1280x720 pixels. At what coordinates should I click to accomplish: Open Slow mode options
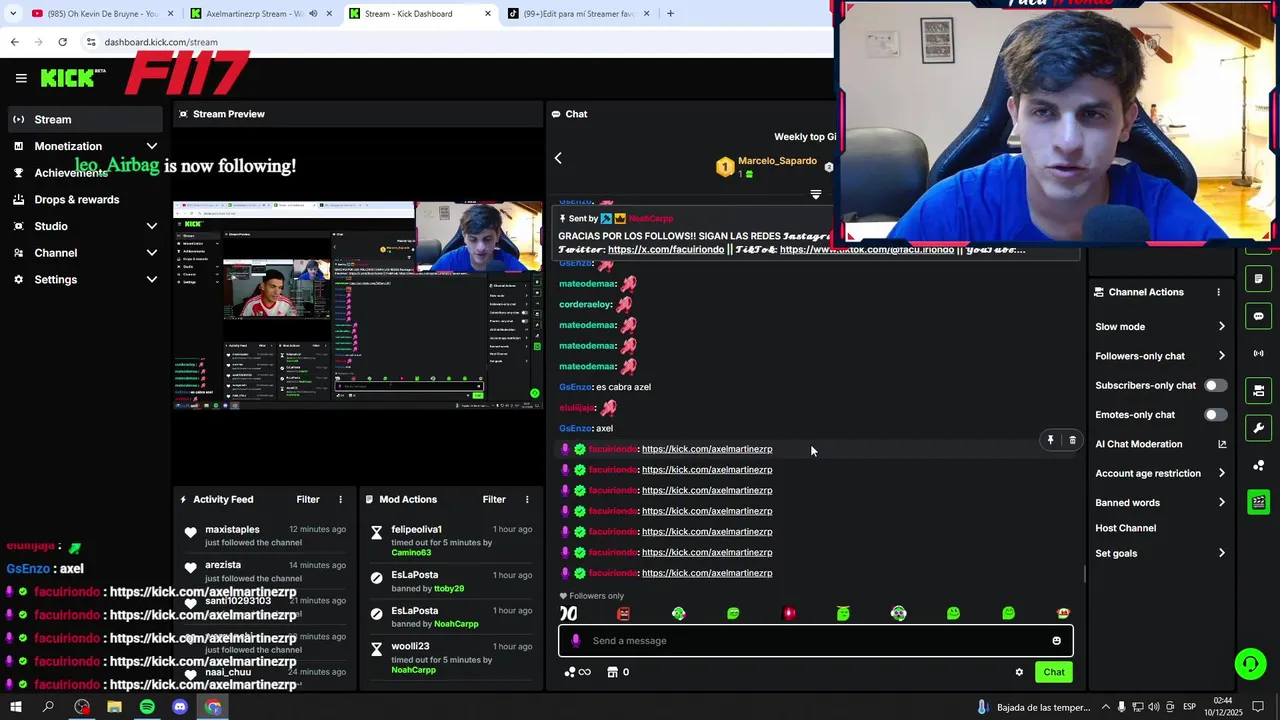(x=1160, y=327)
